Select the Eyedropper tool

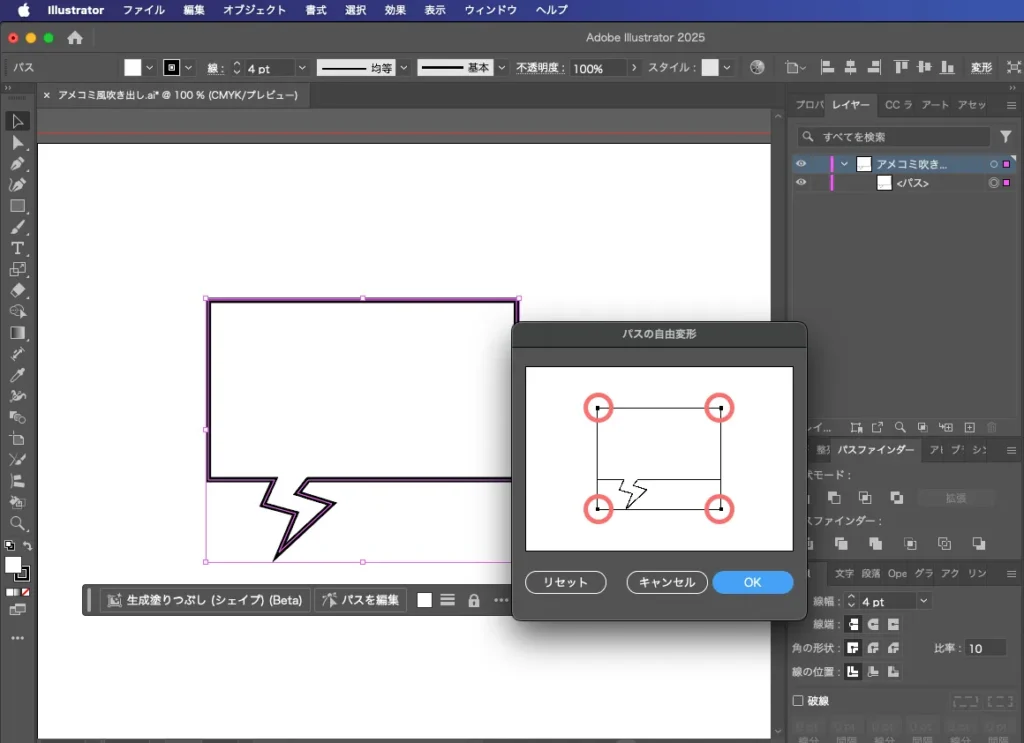coord(17,375)
